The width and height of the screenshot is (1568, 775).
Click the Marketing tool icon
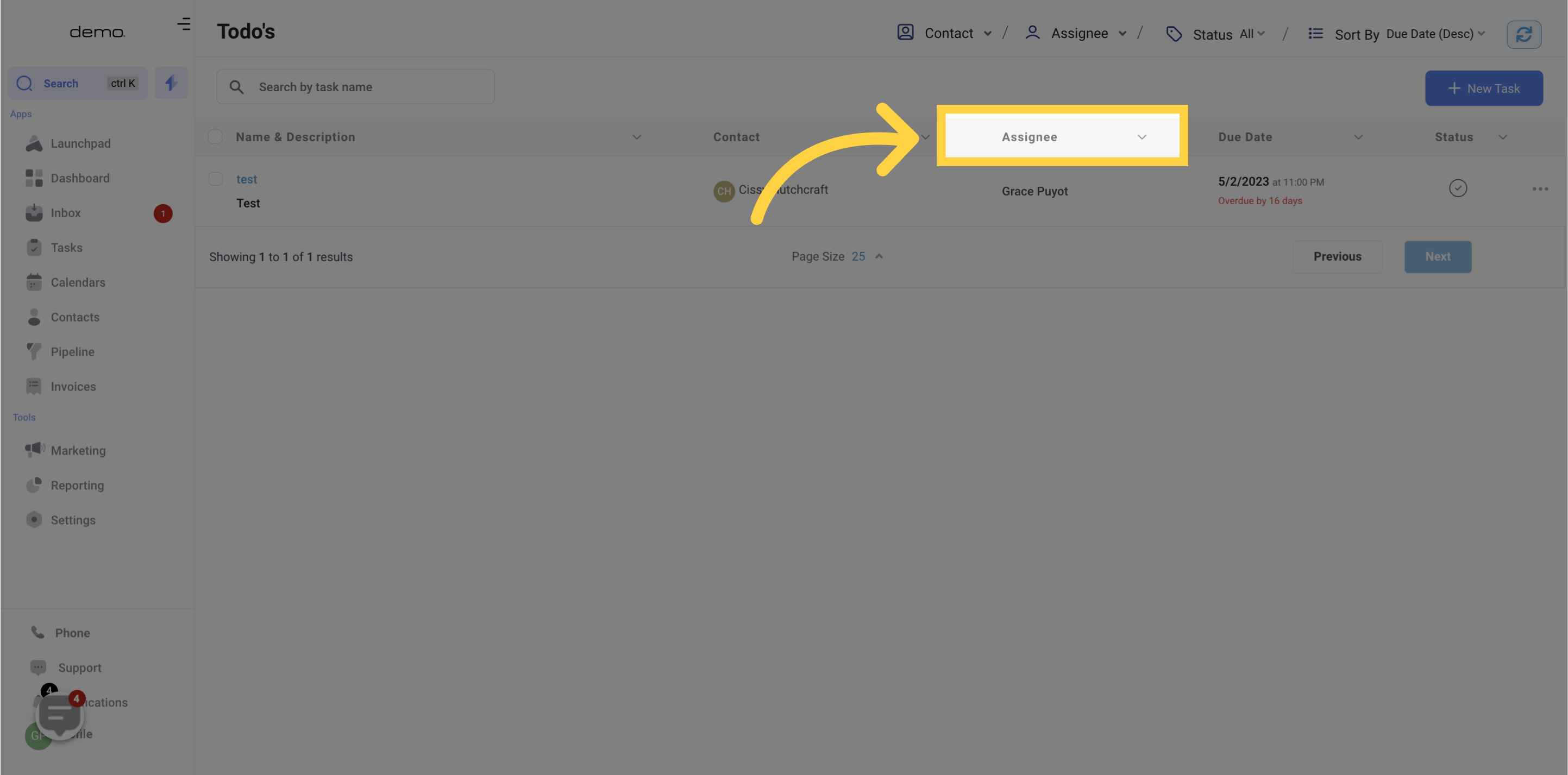coord(34,450)
